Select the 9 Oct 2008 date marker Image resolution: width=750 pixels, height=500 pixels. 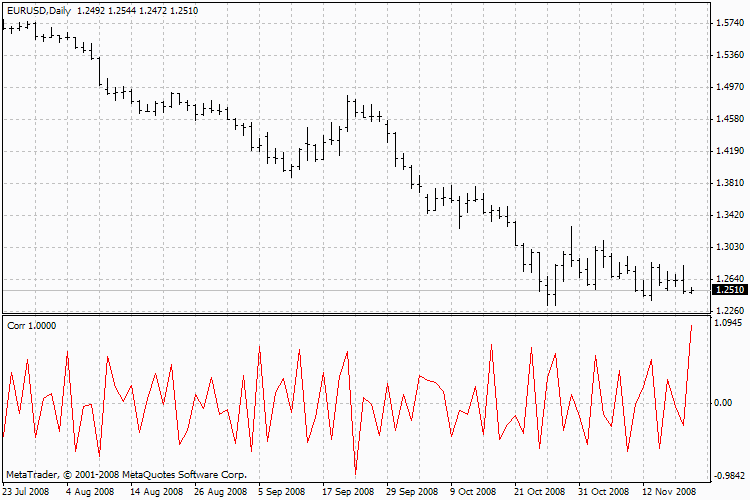[x=473, y=492]
